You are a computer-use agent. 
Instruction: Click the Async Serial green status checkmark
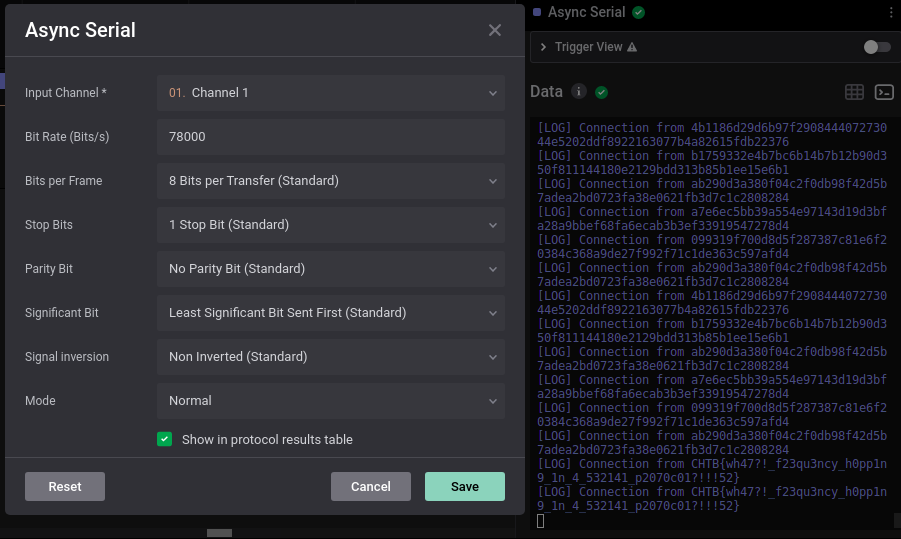tap(638, 12)
